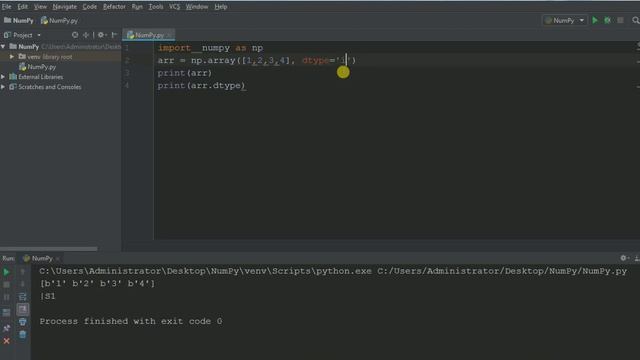Screen dimensions: 640x360
Task: Click the project panel horizontal scrollbar
Action: (x=49, y=249)
